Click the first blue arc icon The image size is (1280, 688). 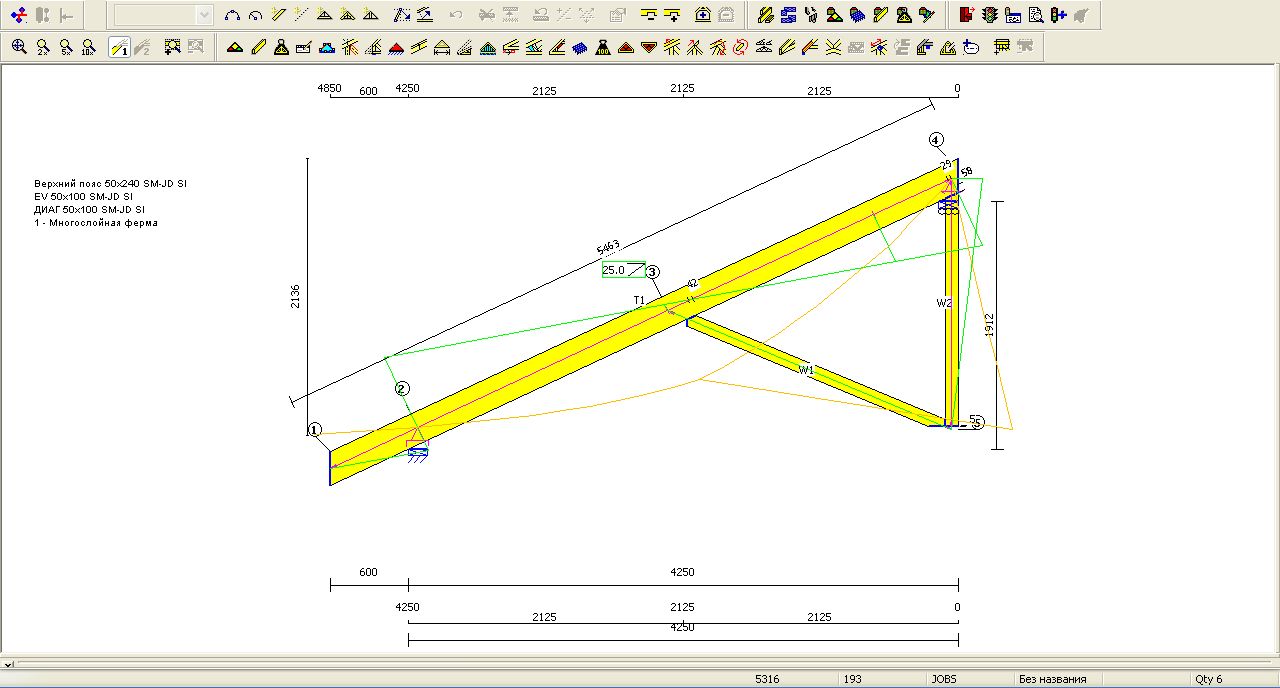[x=232, y=15]
